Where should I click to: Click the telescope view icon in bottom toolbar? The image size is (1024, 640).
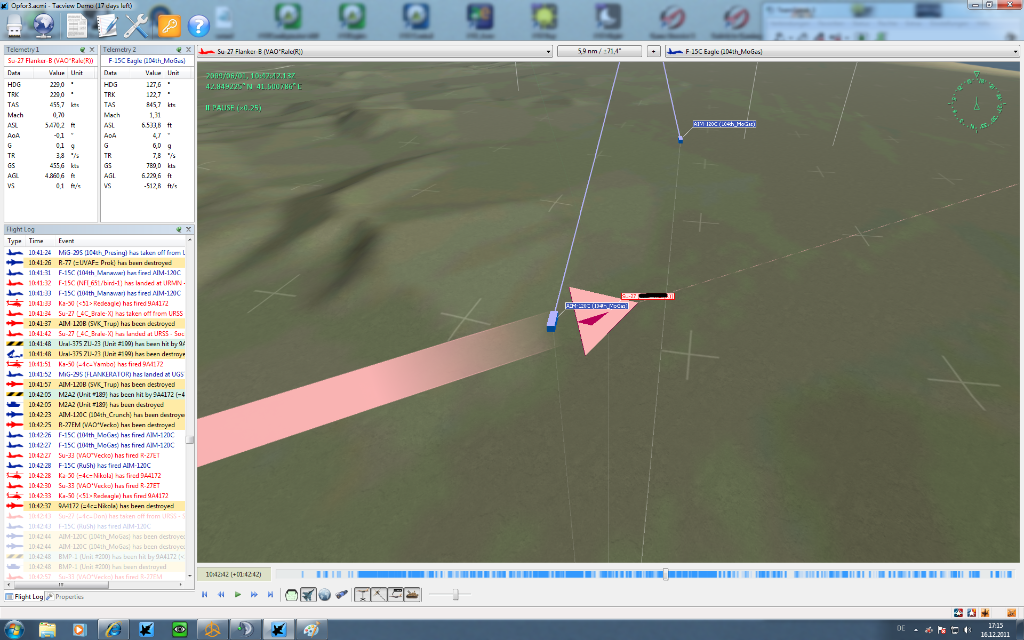pos(342,594)
